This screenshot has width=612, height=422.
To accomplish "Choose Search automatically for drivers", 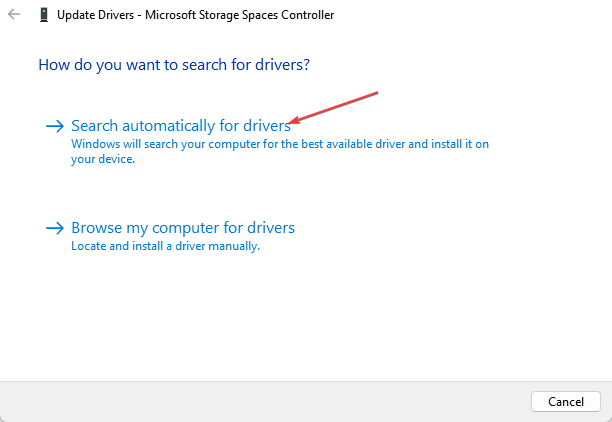I will point(181,126).
